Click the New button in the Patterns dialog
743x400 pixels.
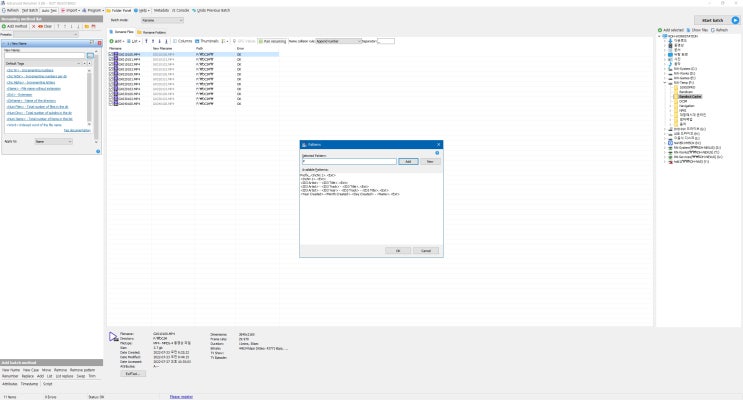pos(430,162)
